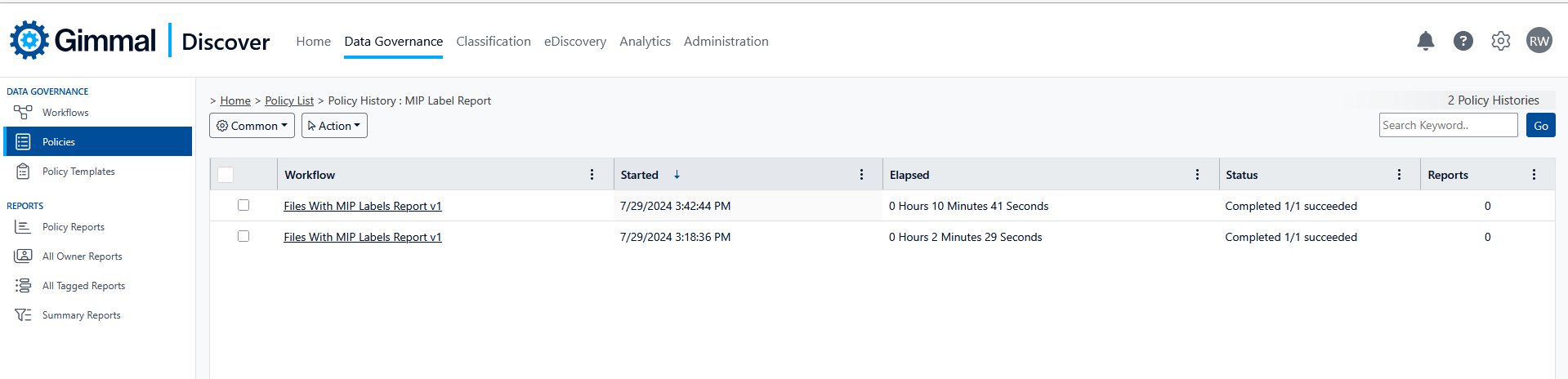Click the Workflows sidebar icon

click(x=23, y=113)
